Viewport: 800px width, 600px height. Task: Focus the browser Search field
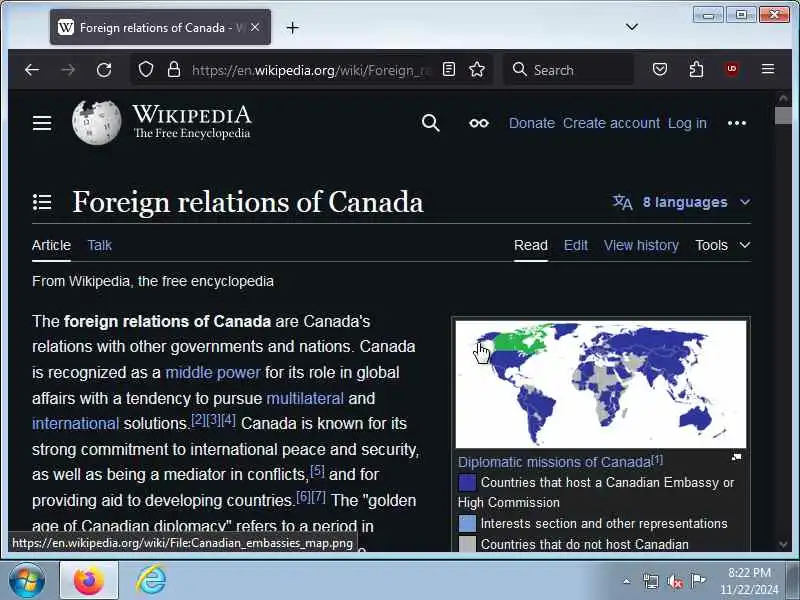pos(569,69)
